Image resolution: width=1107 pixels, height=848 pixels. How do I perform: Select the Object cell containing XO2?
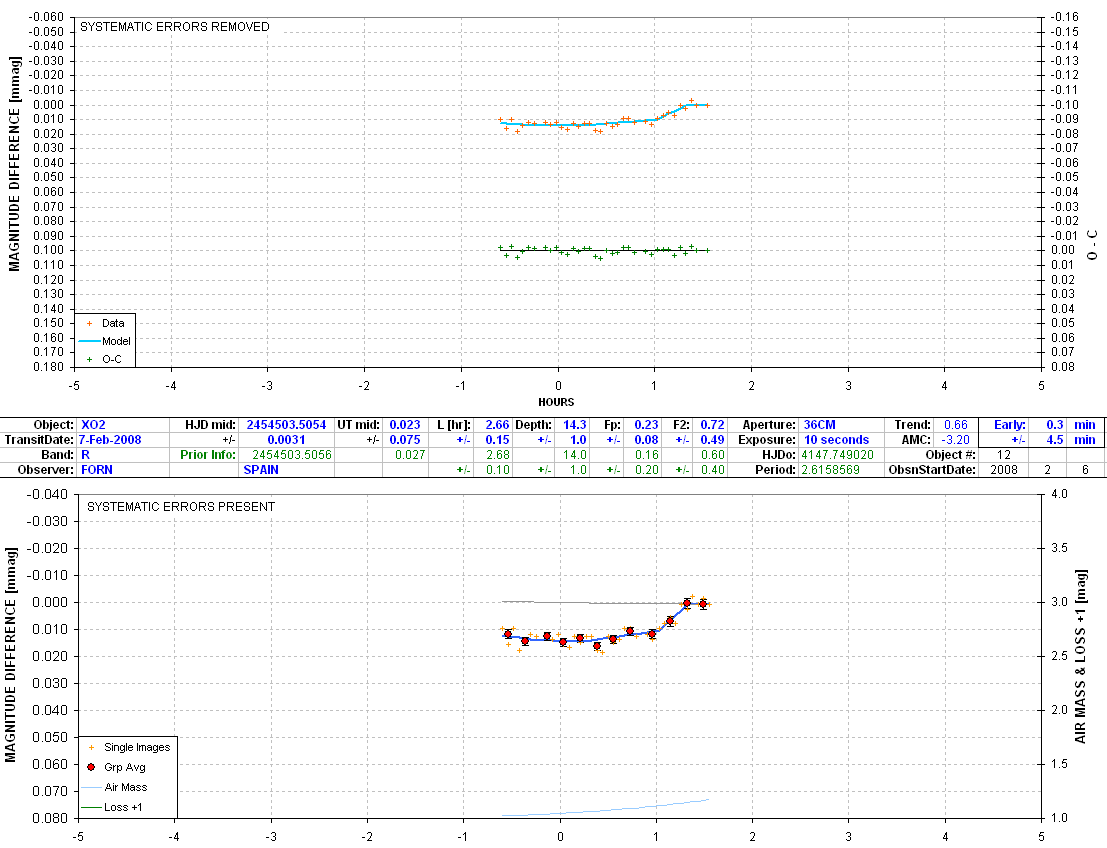coord(92,425)
